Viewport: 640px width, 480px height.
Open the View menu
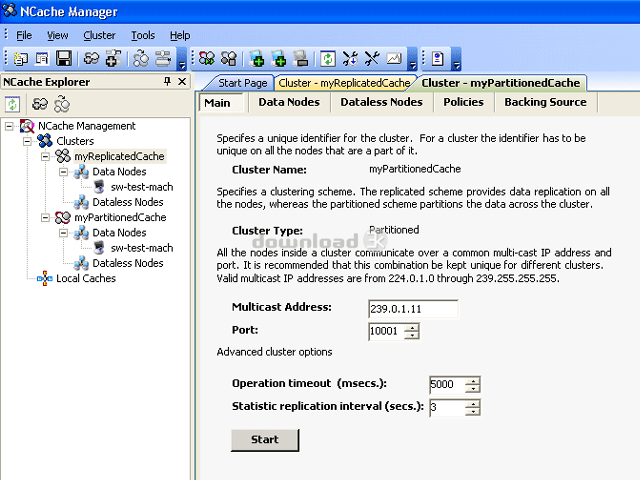(x=58, y=36)
